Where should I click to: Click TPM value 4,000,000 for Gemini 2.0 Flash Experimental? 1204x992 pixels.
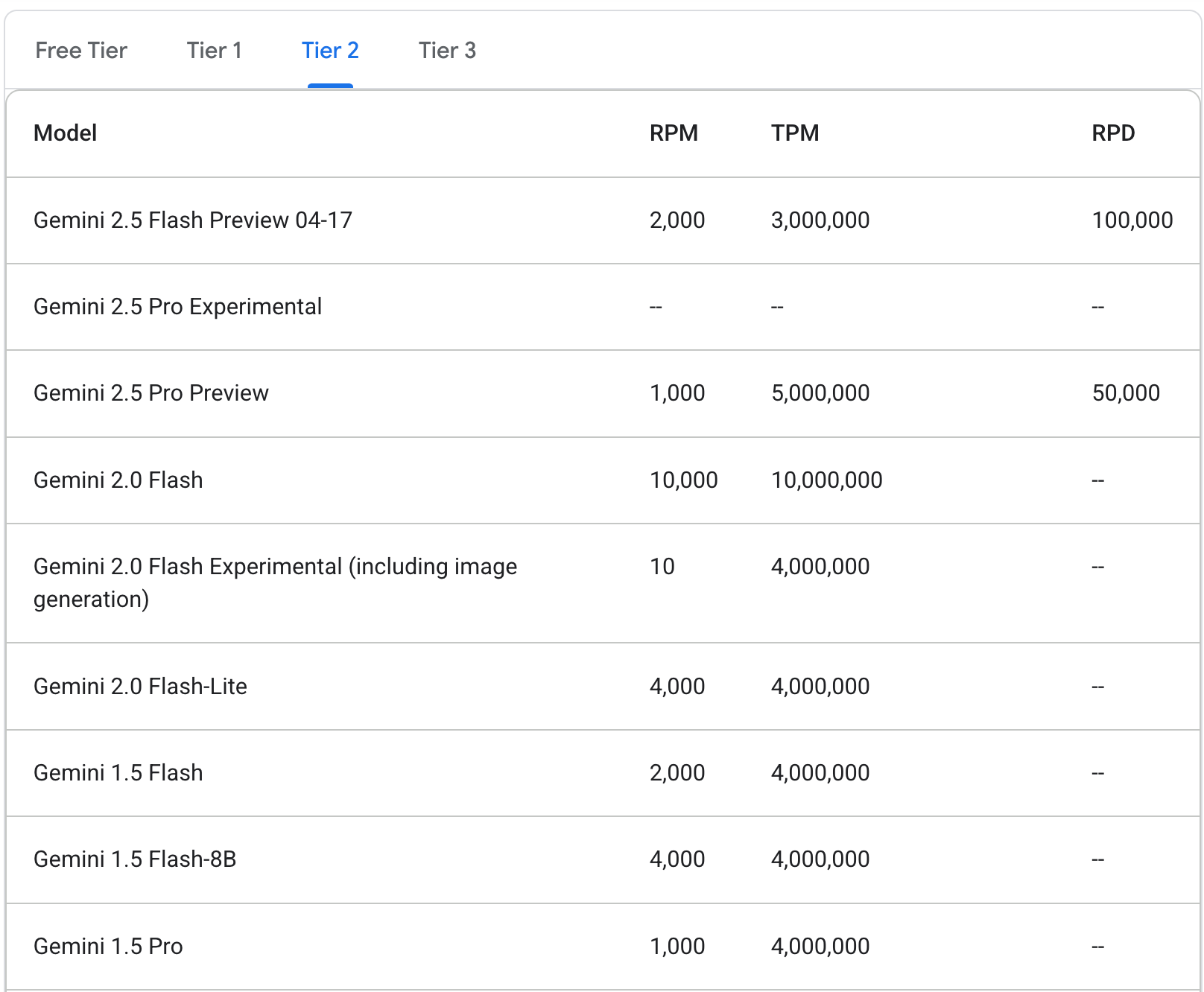820,567
